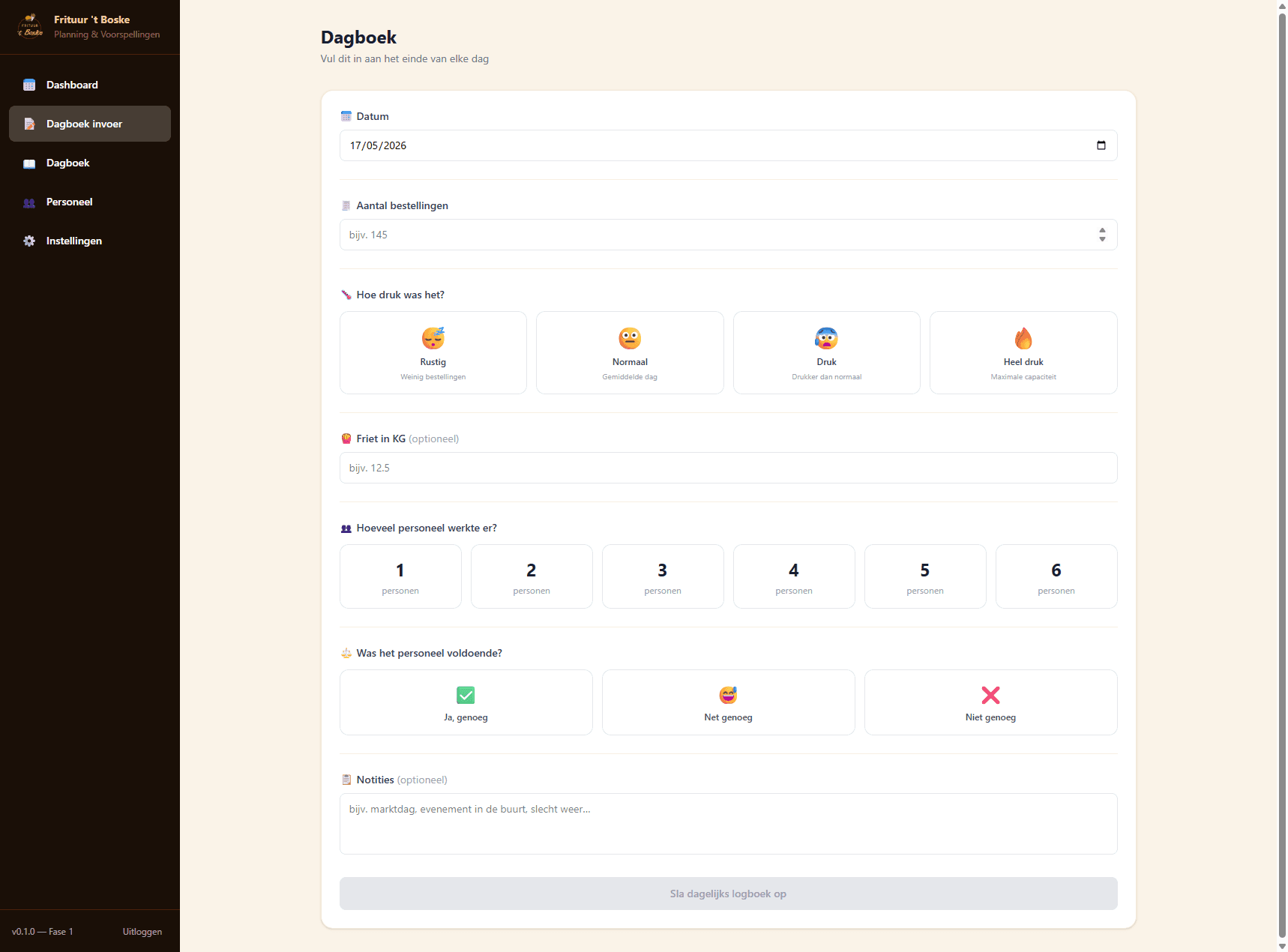The height and width of the screenshot is (952, 1288).
Task: Click the page vertical scrollbar
Action: click(x=1282, y=476)
